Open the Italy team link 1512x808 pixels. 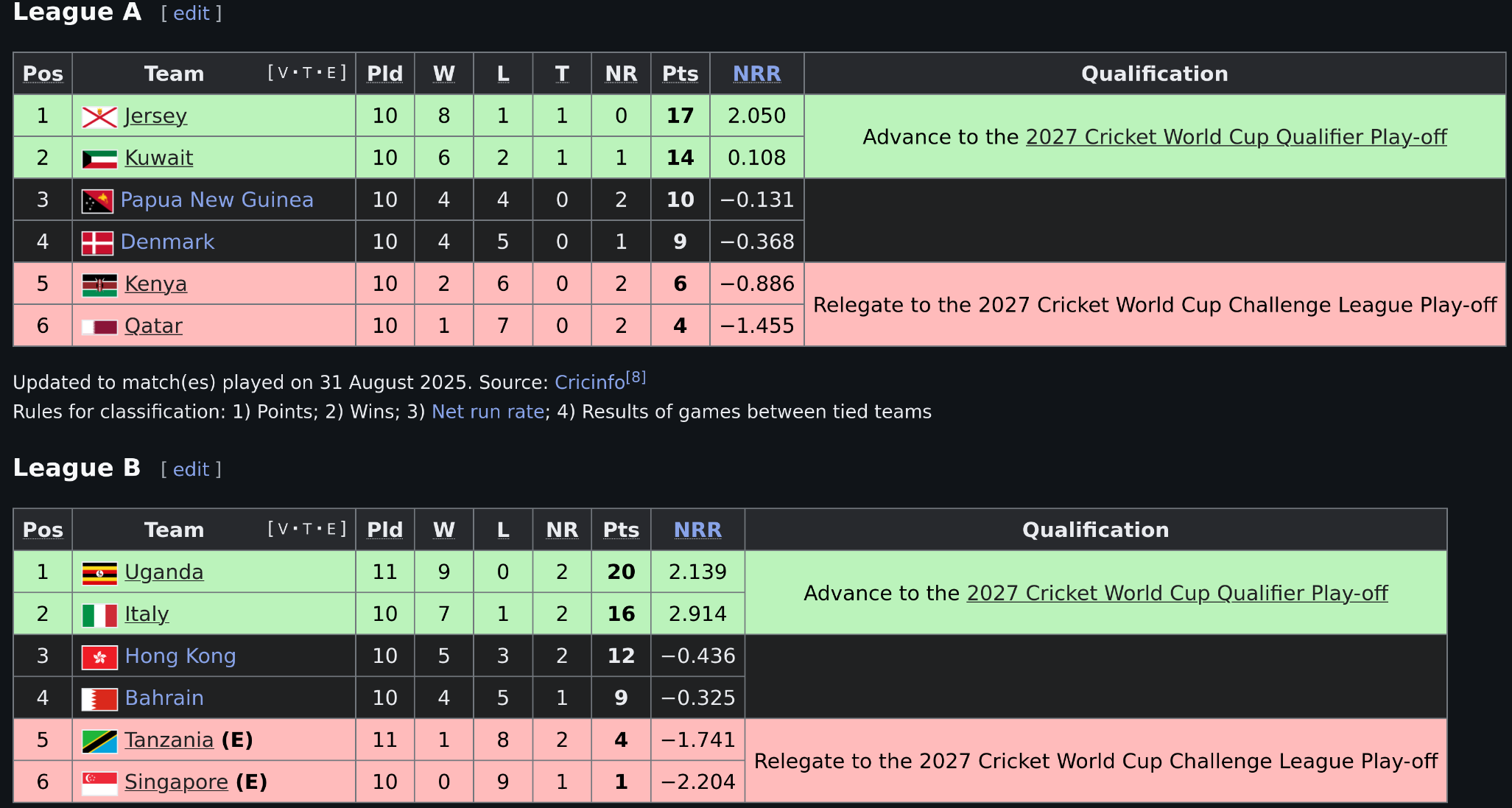pos(147,614)
